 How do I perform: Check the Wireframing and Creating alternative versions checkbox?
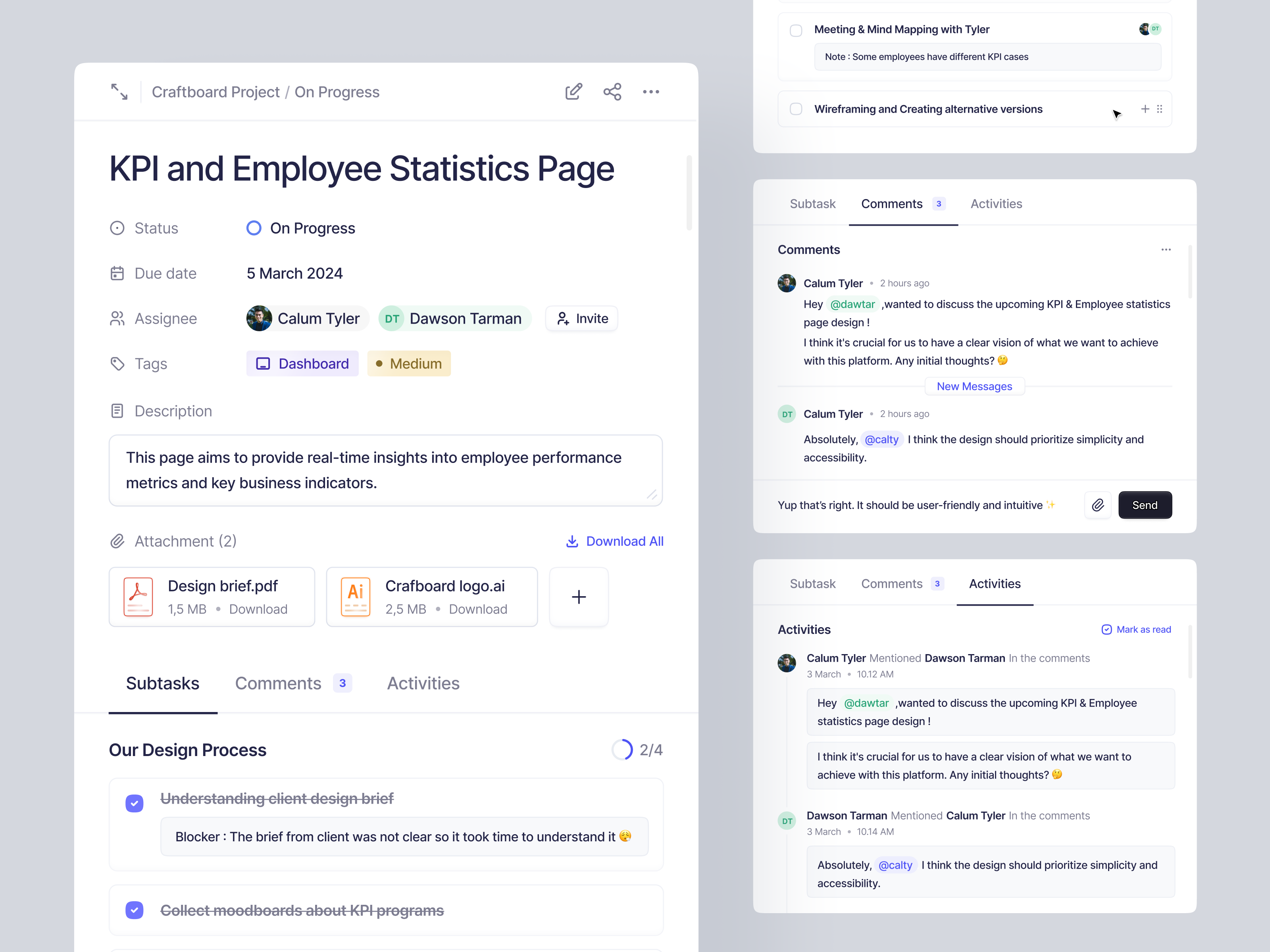point(796,108)
